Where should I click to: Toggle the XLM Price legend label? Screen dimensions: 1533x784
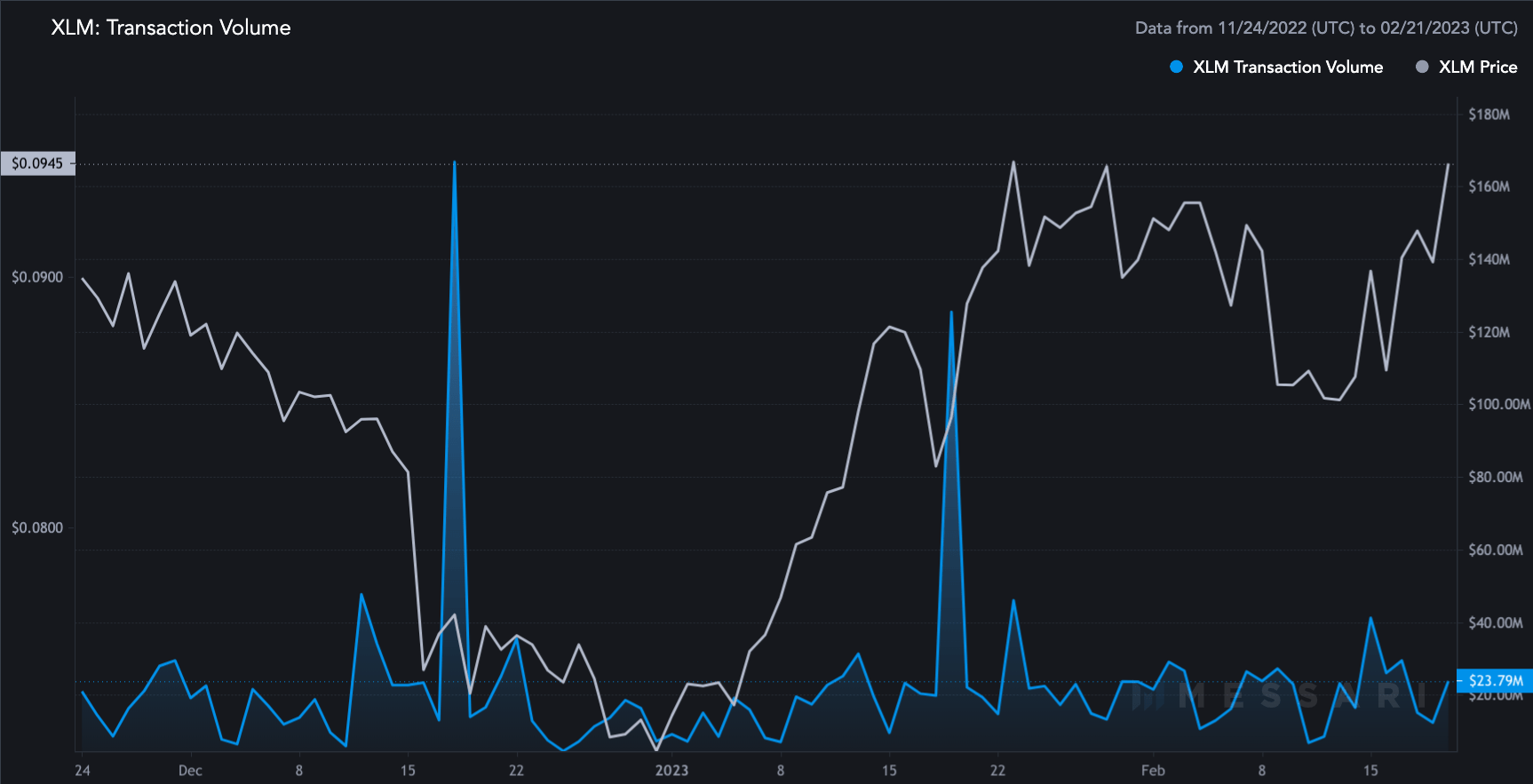coord(1478,67)
